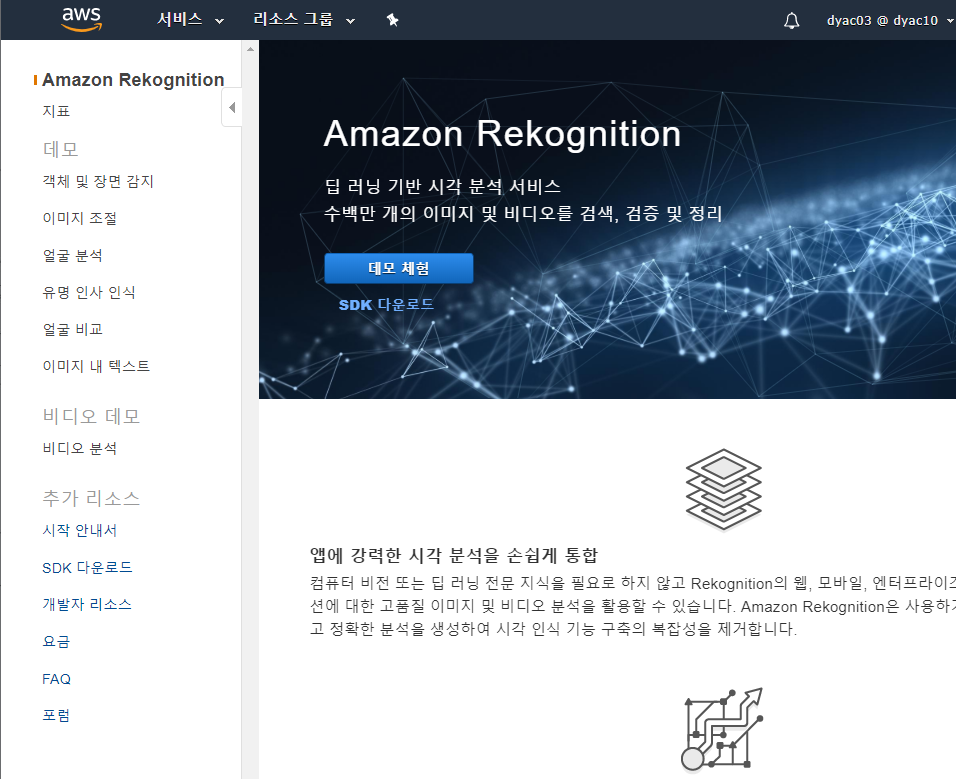Open the 서비스 services dropdown menu
Viewport: 956px width, 779px height.
190,20
